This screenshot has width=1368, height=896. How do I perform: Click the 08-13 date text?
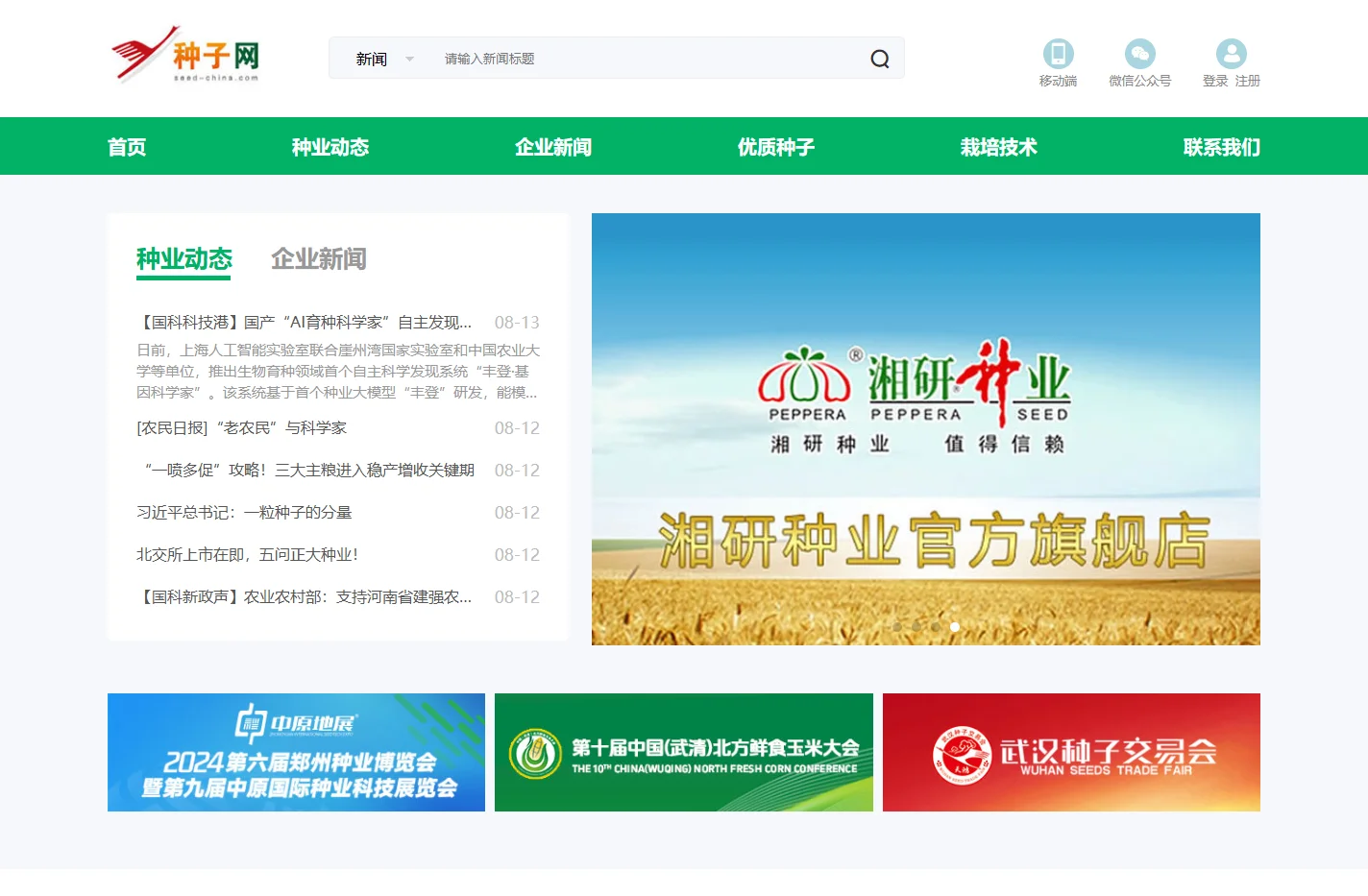click(517, 323)
